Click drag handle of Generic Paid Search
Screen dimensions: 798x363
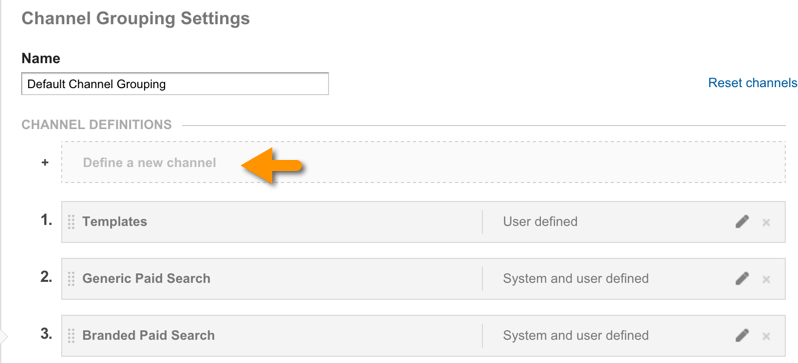coord(71,279)
